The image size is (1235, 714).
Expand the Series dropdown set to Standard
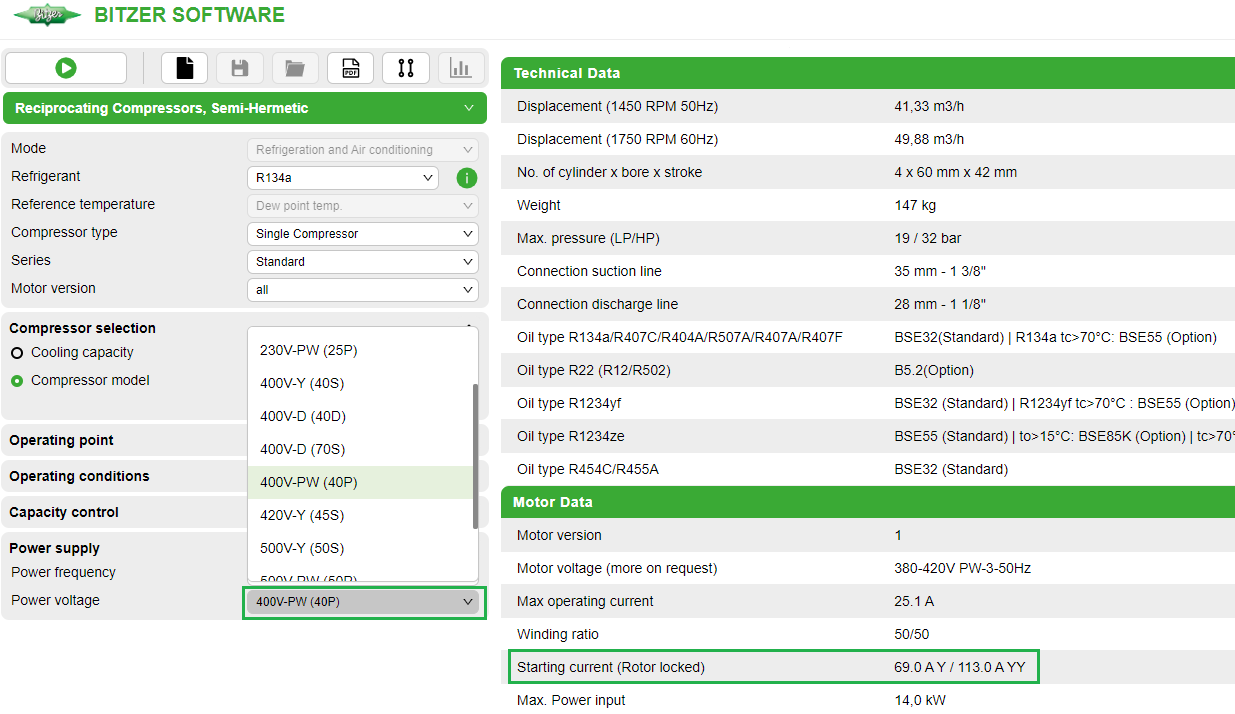click(x=362, y=261)
